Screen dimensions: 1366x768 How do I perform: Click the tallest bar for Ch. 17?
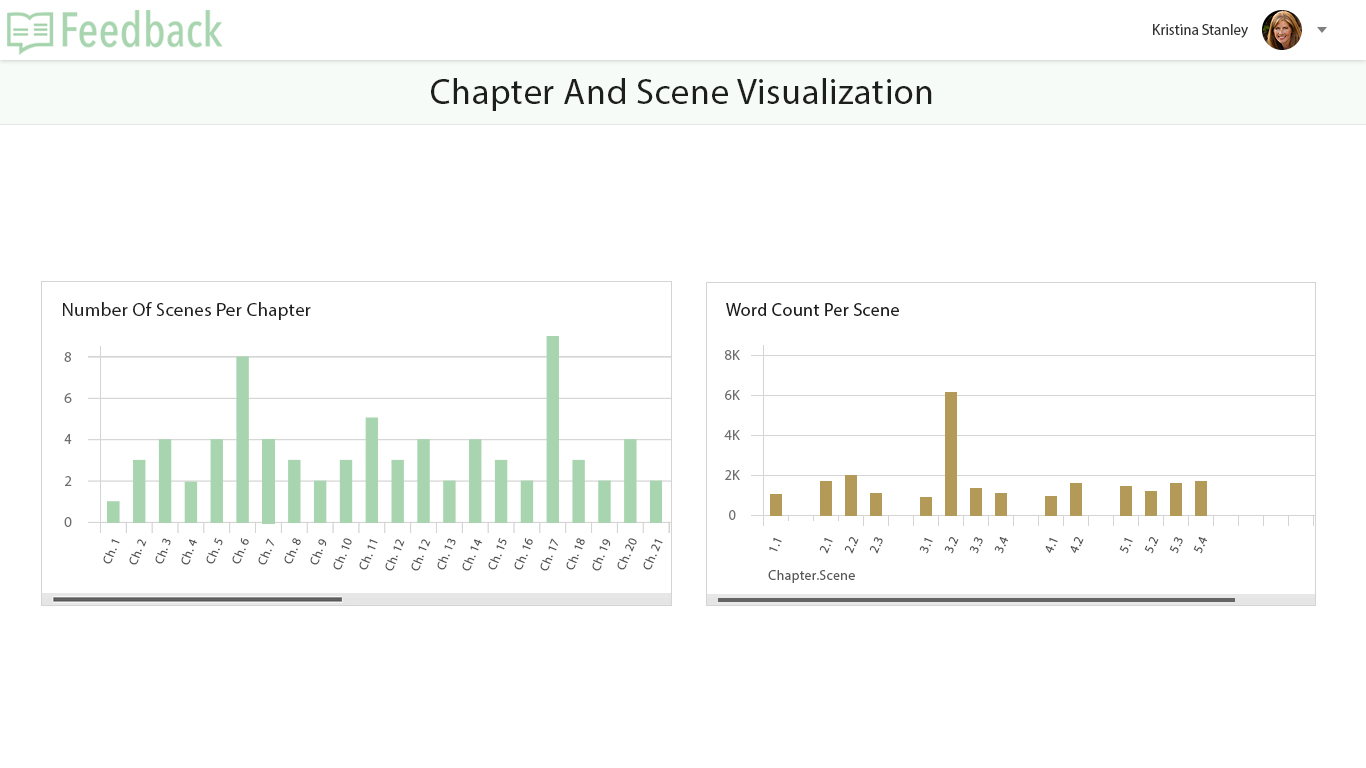(x=552, y=428)
